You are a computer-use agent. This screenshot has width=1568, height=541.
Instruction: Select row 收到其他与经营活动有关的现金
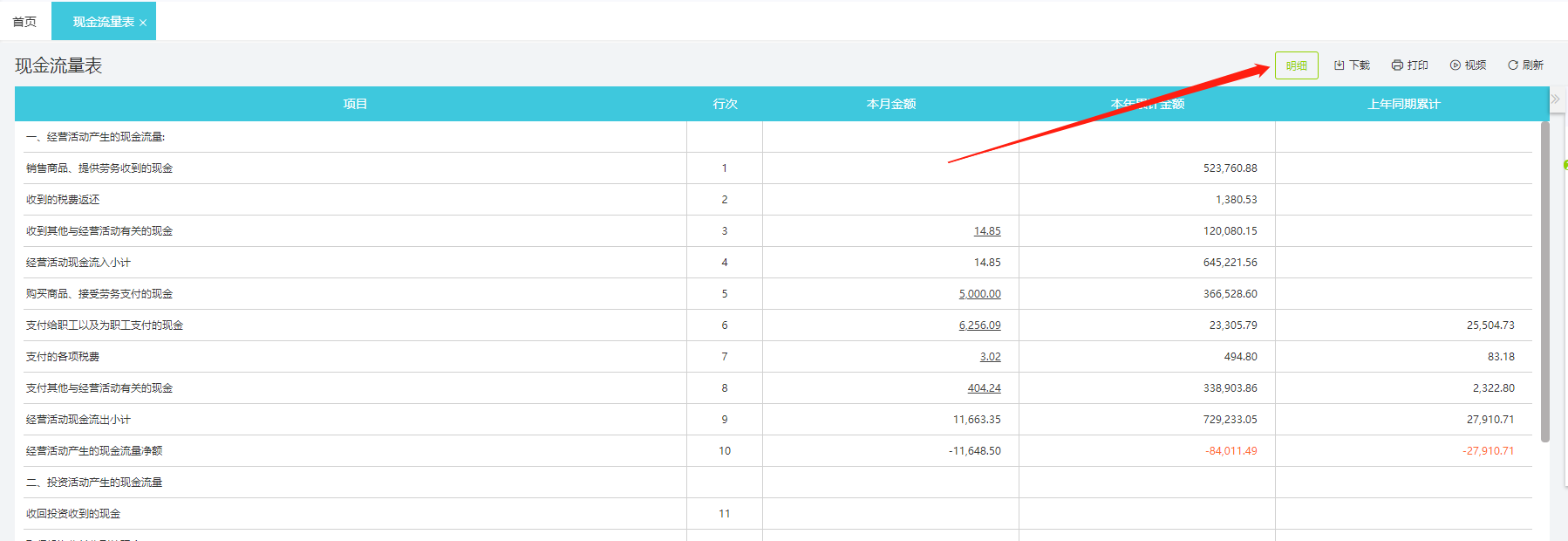tap(778, 231)
